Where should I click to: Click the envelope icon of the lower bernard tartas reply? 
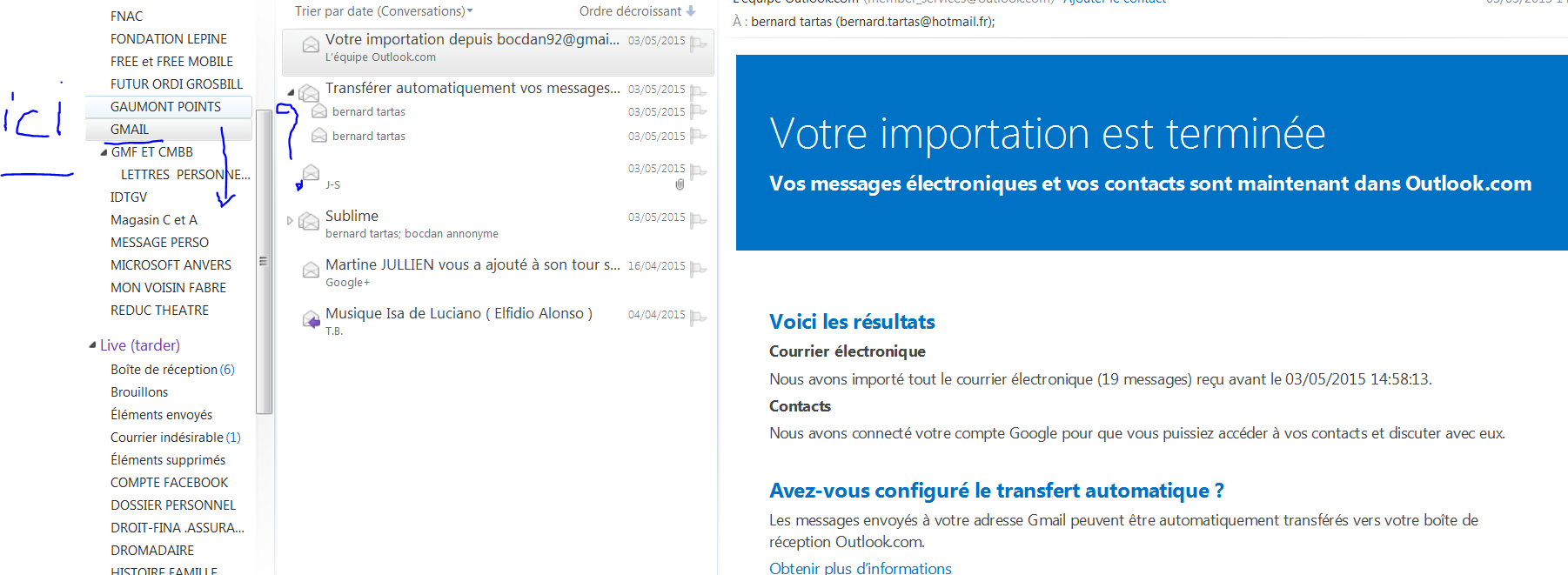click(319, 135)
